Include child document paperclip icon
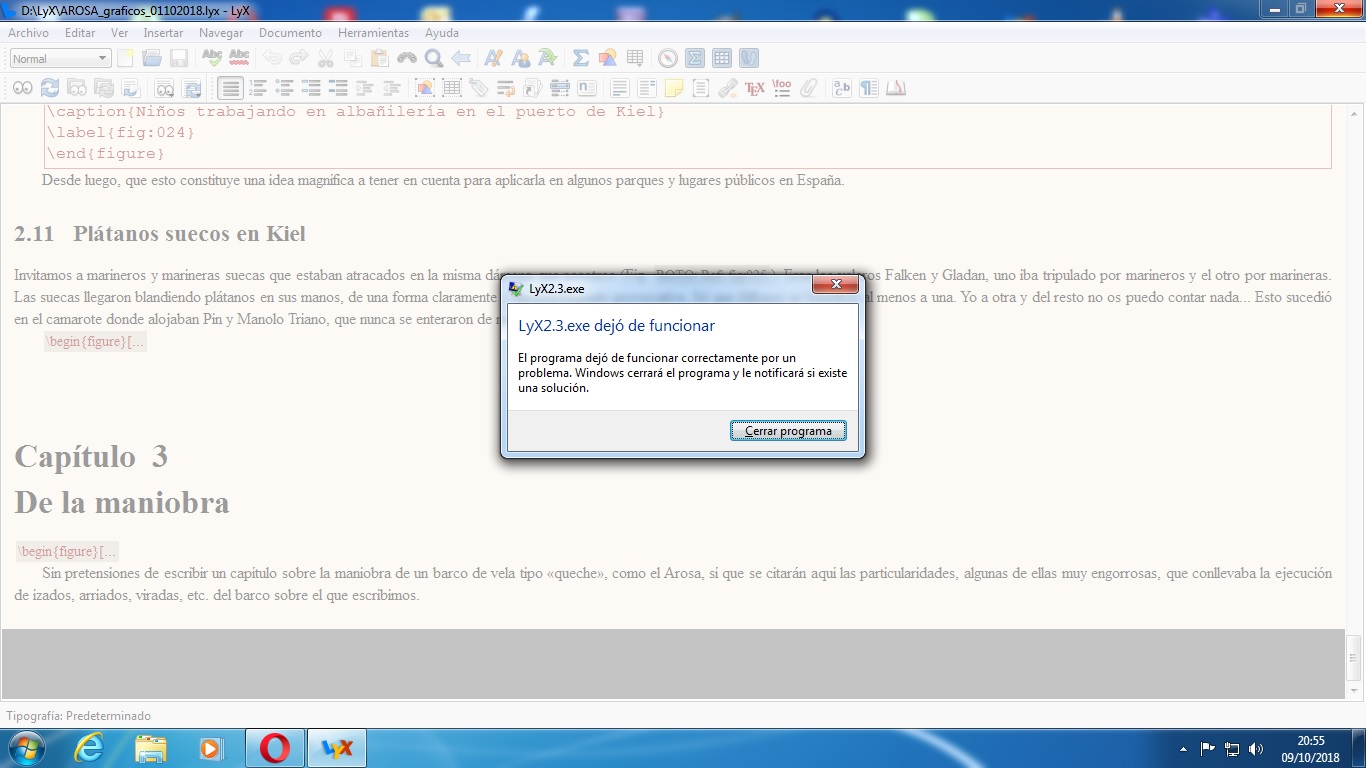1366x768 pixels. 809,88
